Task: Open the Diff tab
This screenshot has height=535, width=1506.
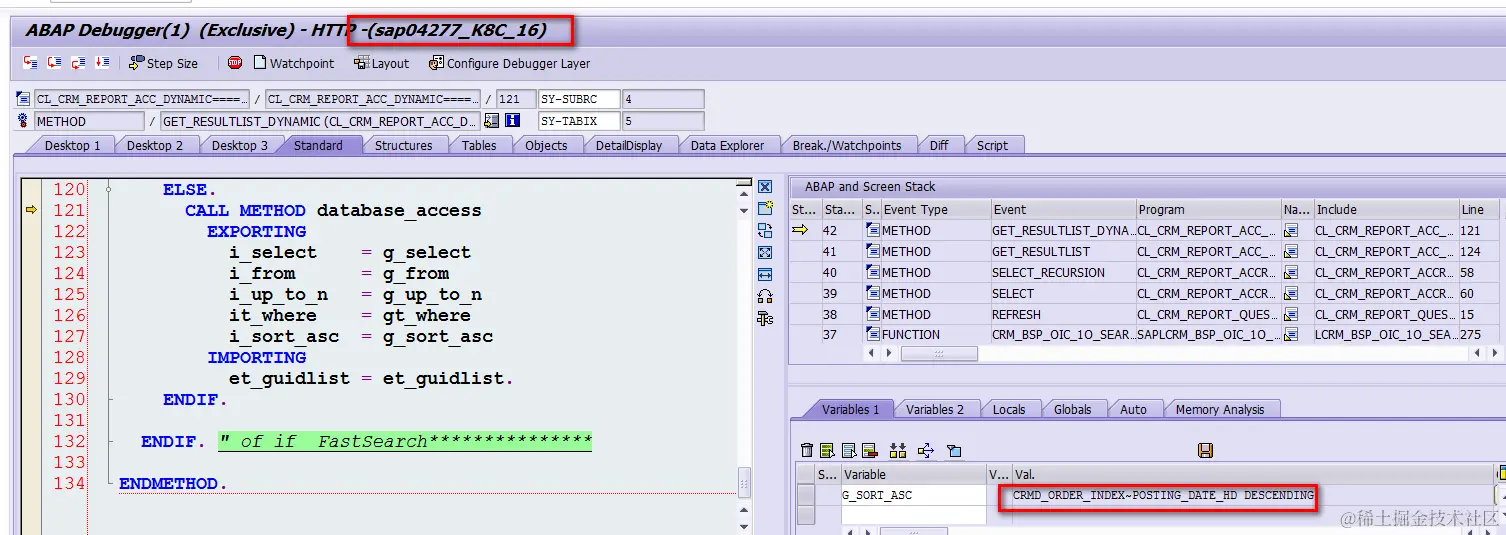Action: (938, 145)
